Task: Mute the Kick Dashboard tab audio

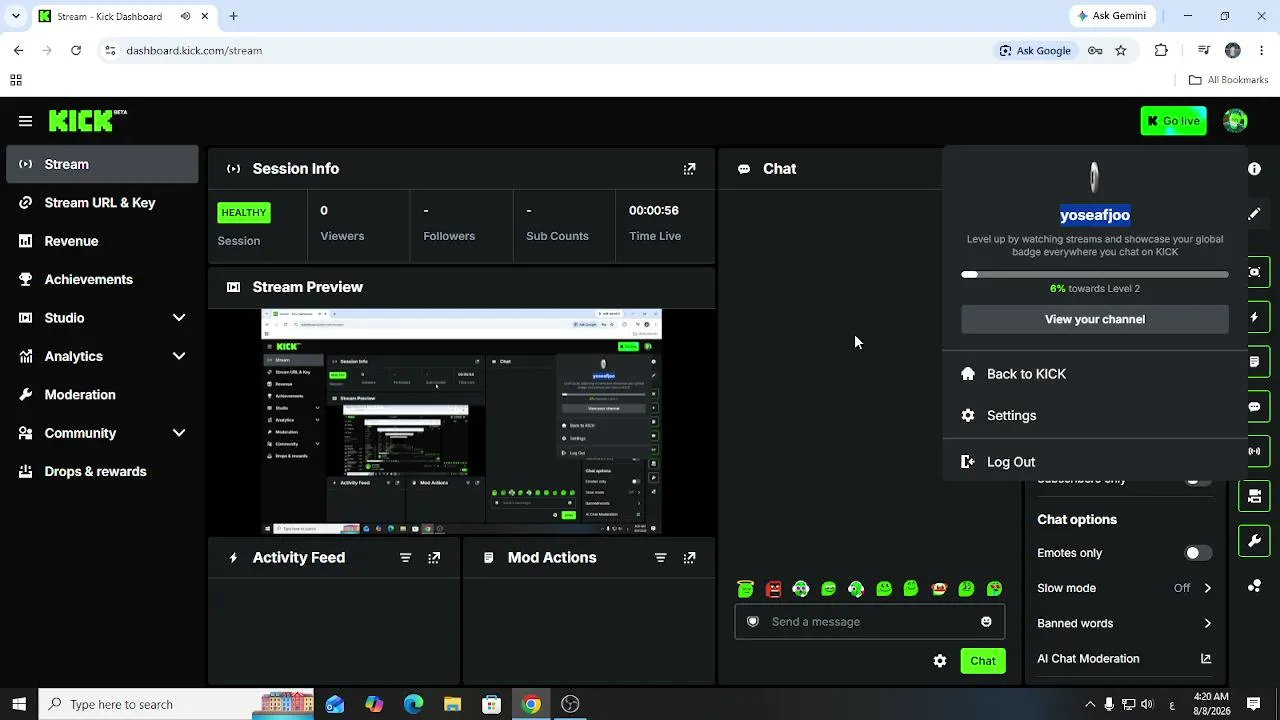Action: pyautogui.click(x=186, y=16)
